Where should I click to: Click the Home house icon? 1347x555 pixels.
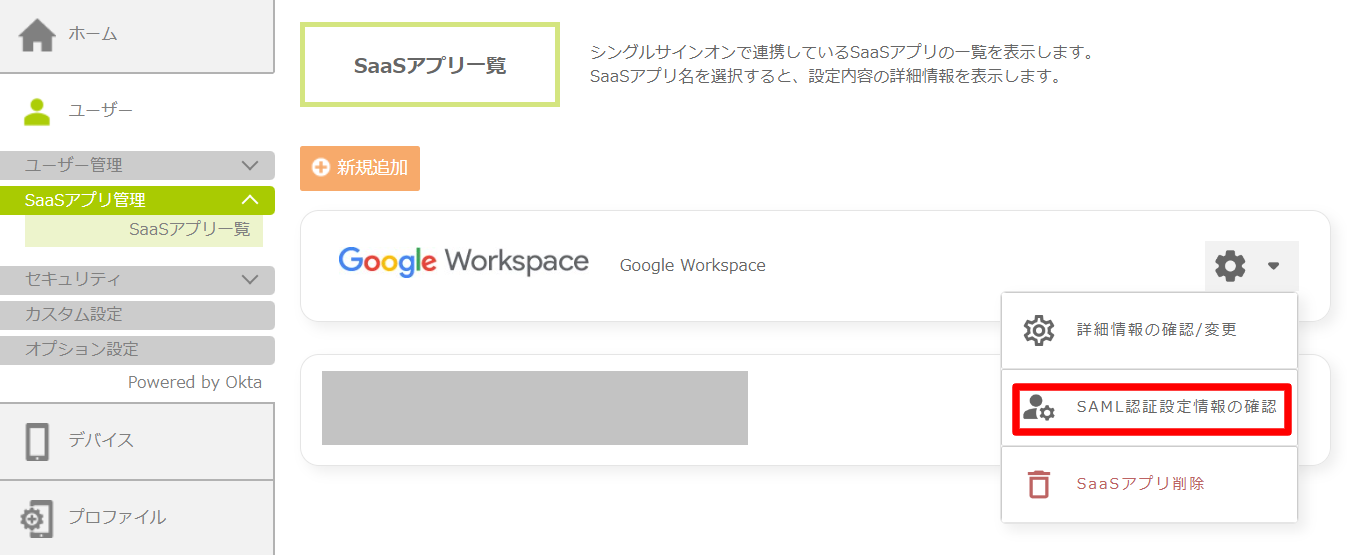click(x=38, y=34)
